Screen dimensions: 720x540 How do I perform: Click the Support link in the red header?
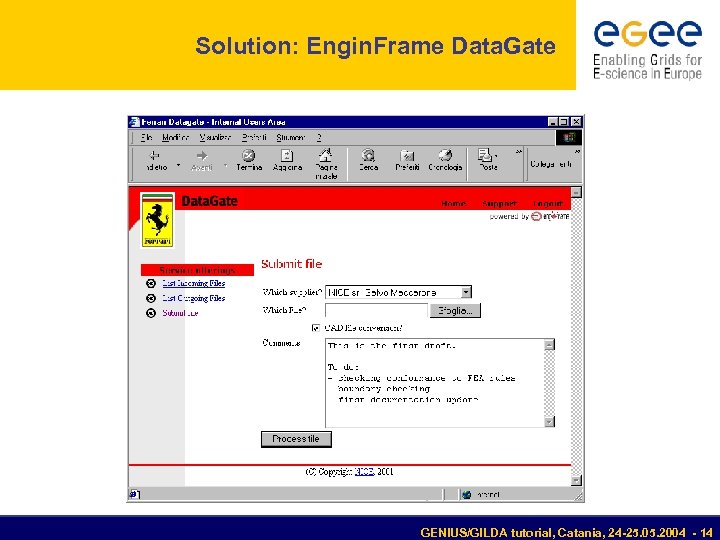click(x=500, y=203)
